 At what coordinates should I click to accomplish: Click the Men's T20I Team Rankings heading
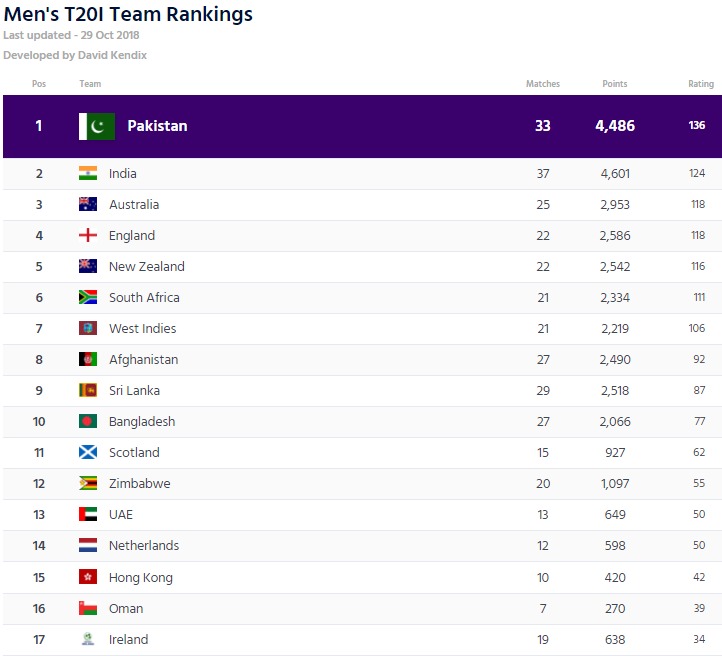128,15
